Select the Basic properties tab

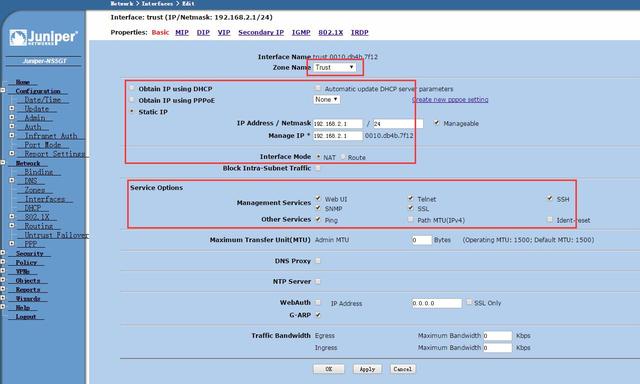click(x=160, y=32)
